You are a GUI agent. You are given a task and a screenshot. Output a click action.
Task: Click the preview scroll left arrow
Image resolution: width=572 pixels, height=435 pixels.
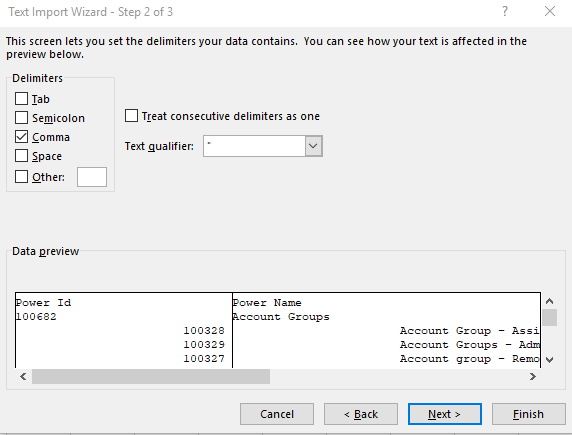point(23,376)
